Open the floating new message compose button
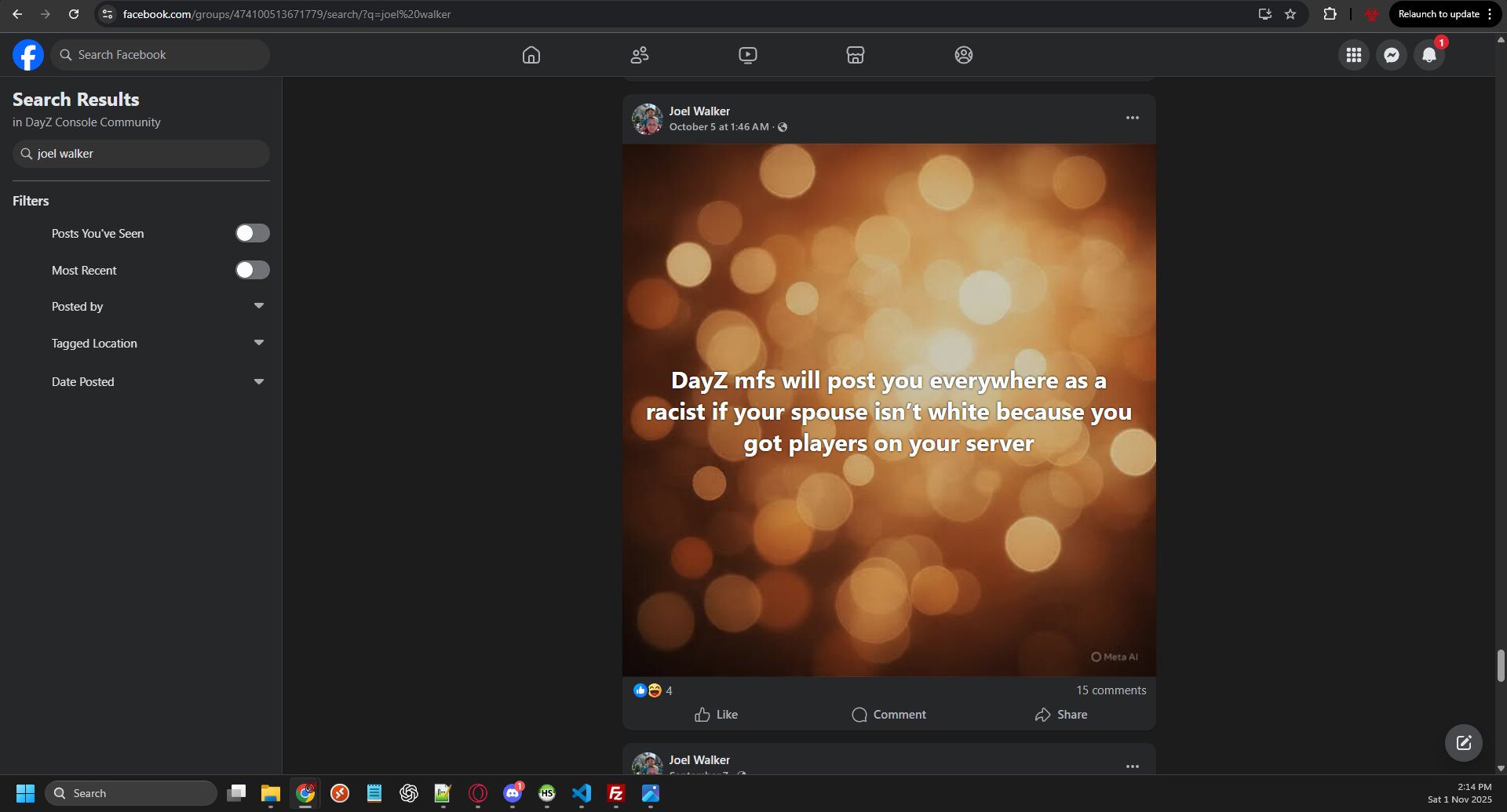The image size is (1507, 812). [1464, 742]
